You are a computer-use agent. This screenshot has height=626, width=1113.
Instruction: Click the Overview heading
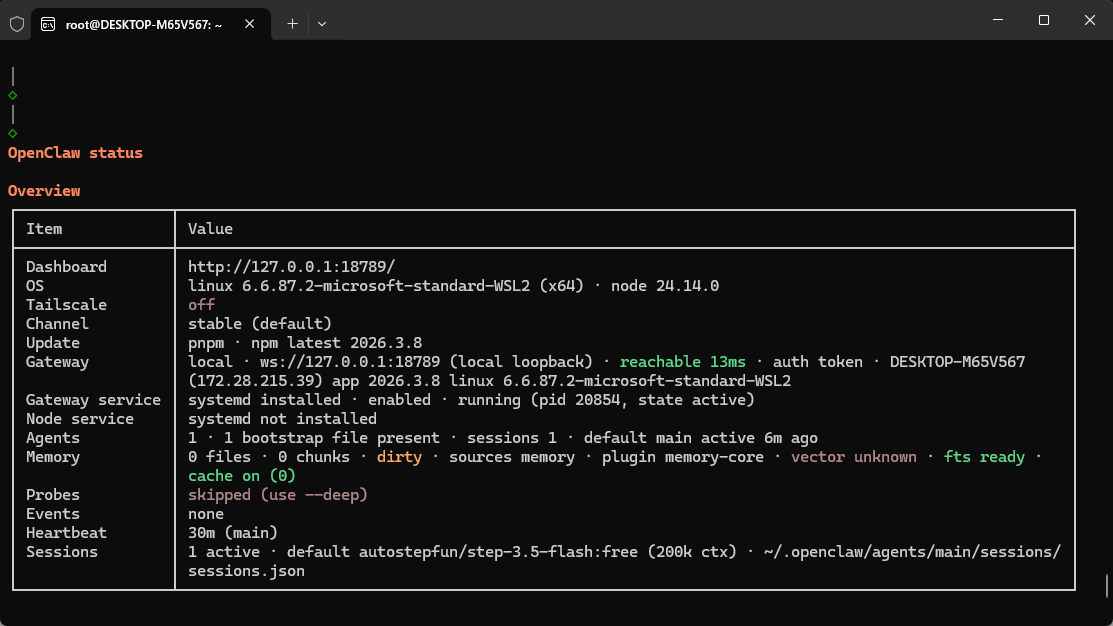[x=44, y=191]
